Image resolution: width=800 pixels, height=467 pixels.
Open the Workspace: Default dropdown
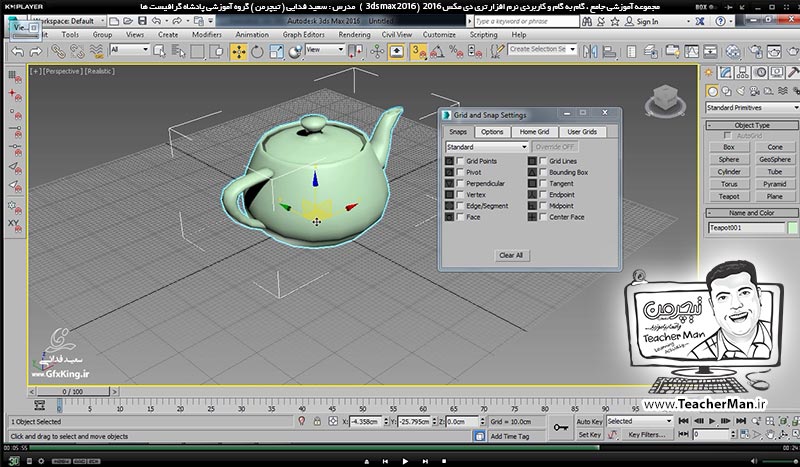pyautogui.click(x=68, y=21)
